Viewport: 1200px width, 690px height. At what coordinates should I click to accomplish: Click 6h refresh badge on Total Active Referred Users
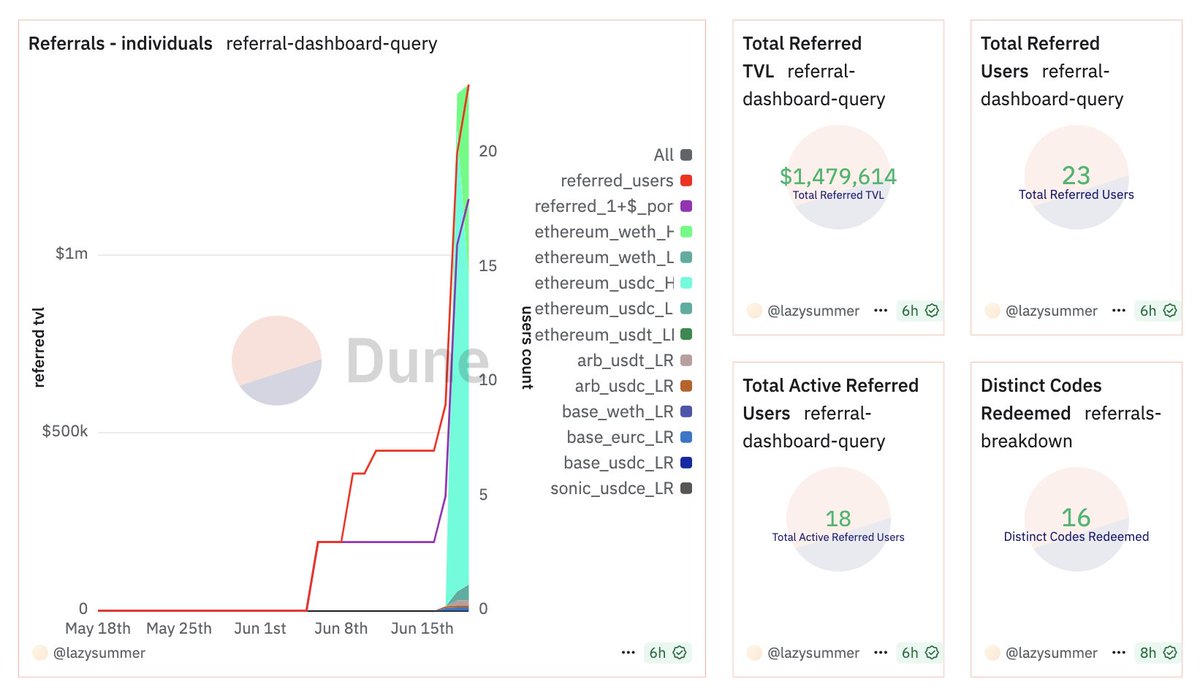click(x=919, y=653)
